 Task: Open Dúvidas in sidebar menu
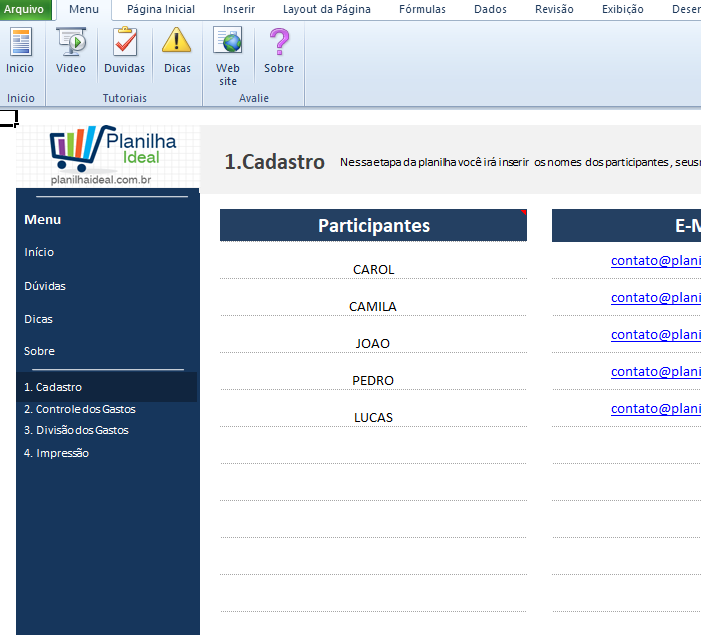[45, 286]
